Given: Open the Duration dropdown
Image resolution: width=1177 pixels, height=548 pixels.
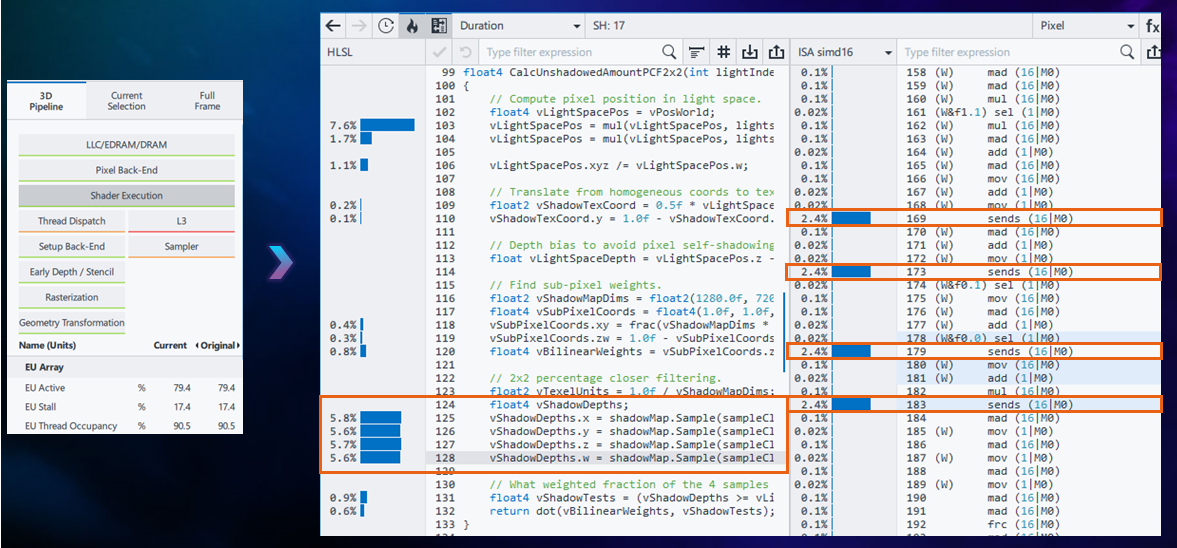Looking at the screenshot, I should pyautogui.click(x=518, y=26).
